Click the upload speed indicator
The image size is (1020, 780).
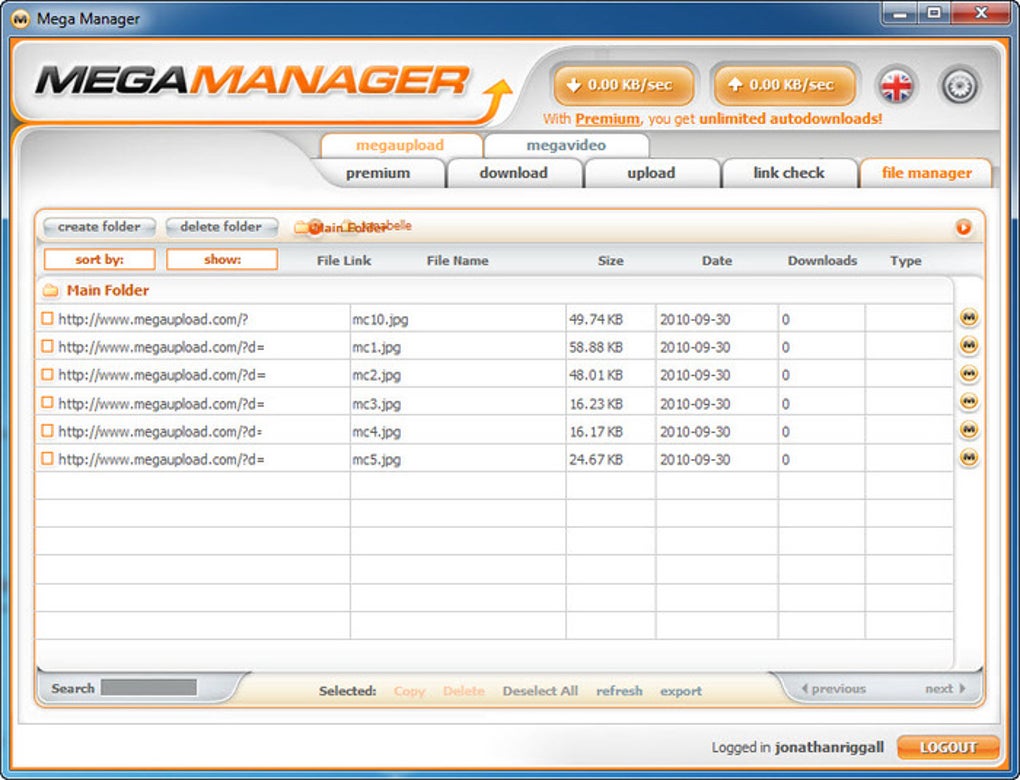[x=782, y=85]
